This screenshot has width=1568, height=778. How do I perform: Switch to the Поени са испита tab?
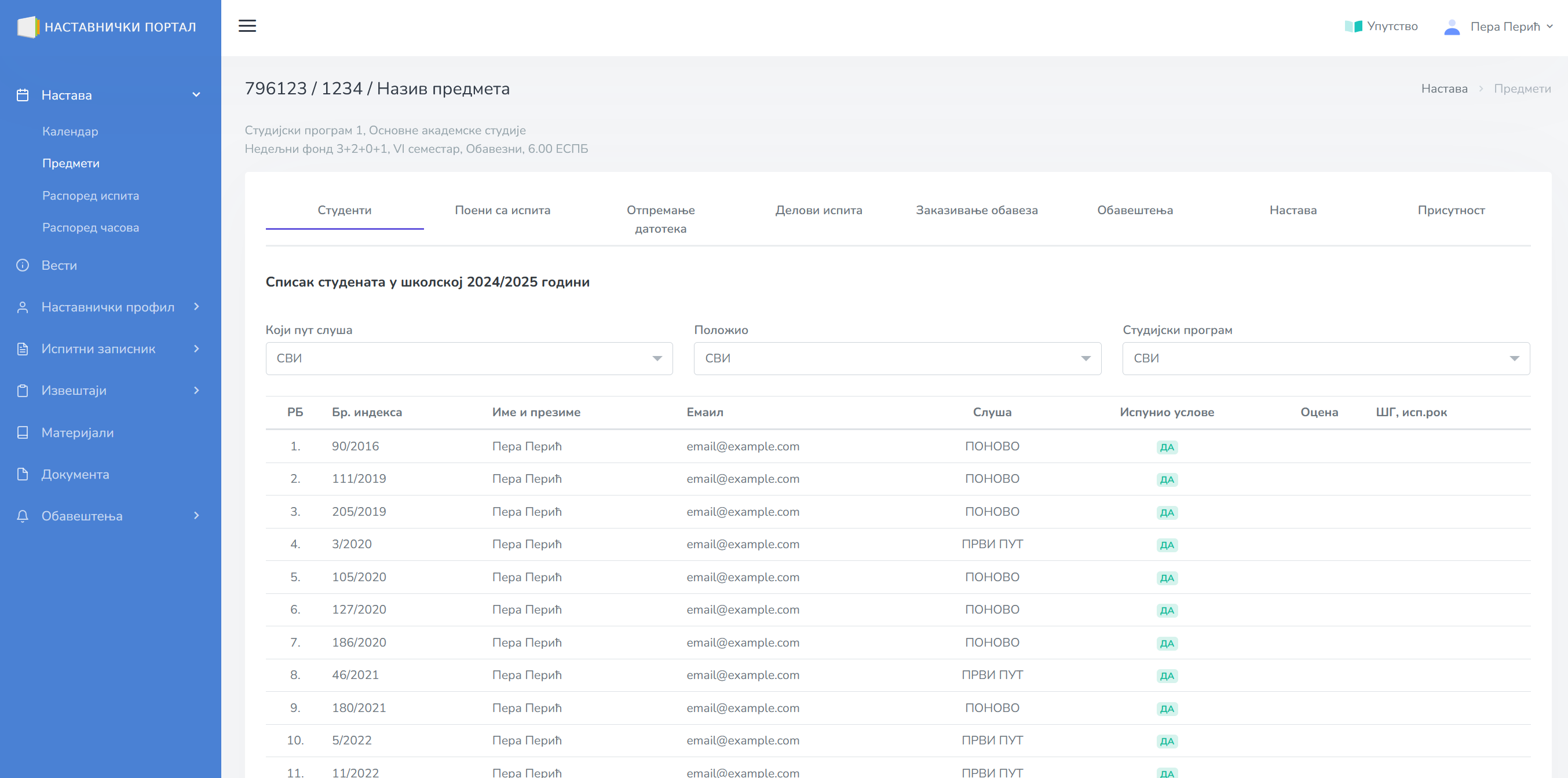(502, 210)
